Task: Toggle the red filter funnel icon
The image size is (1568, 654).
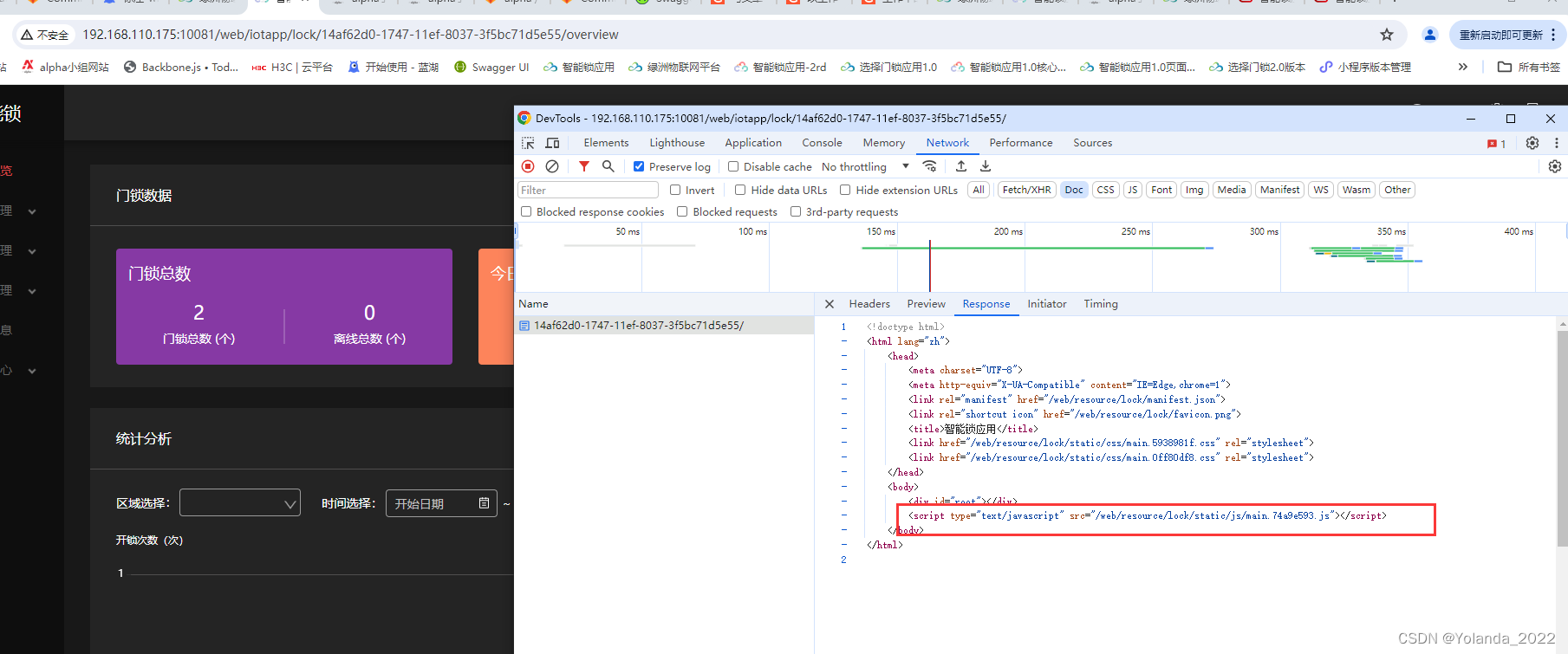Action: coord(584,166)
